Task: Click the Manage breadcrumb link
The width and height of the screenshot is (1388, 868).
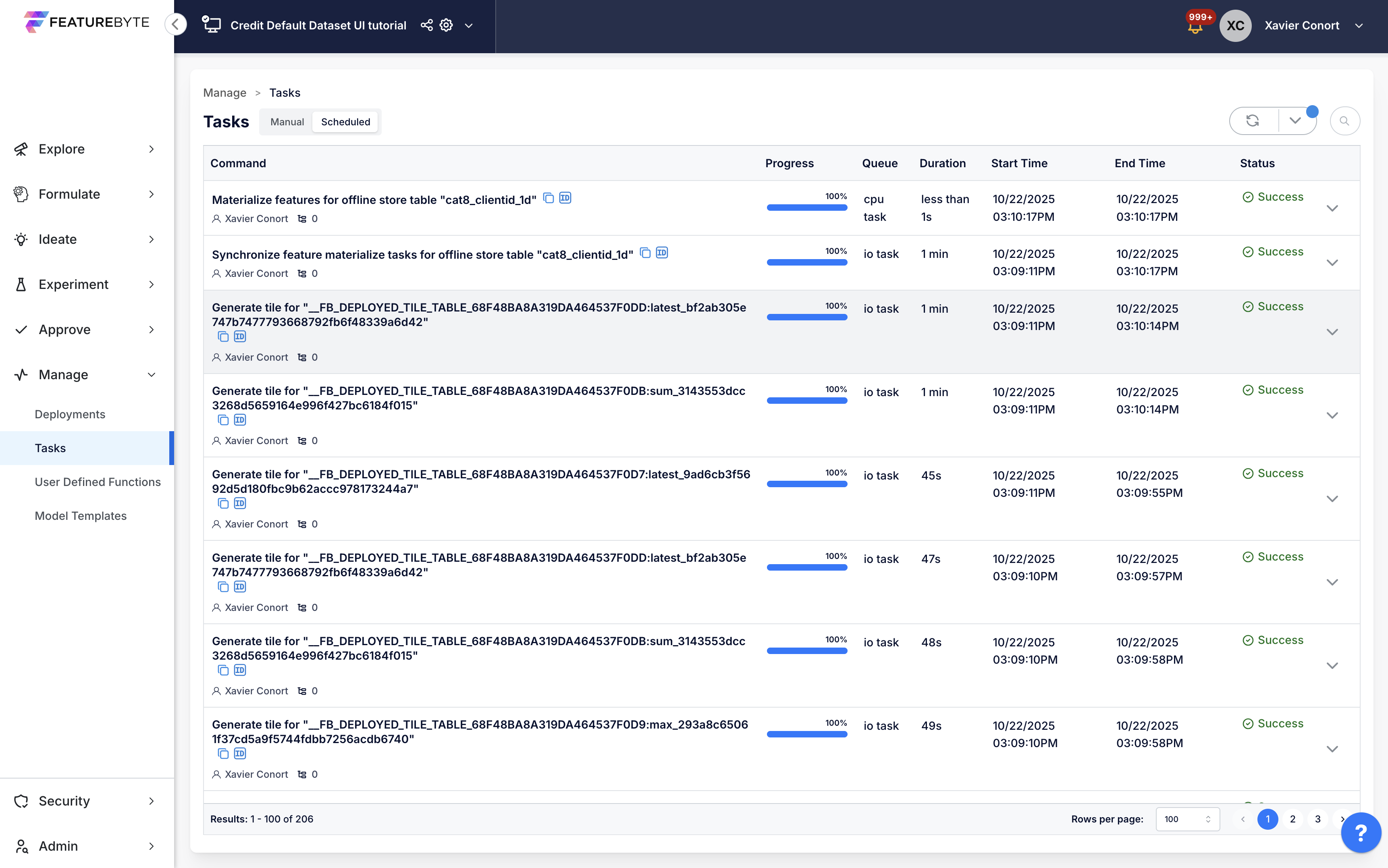Action: 224,92
